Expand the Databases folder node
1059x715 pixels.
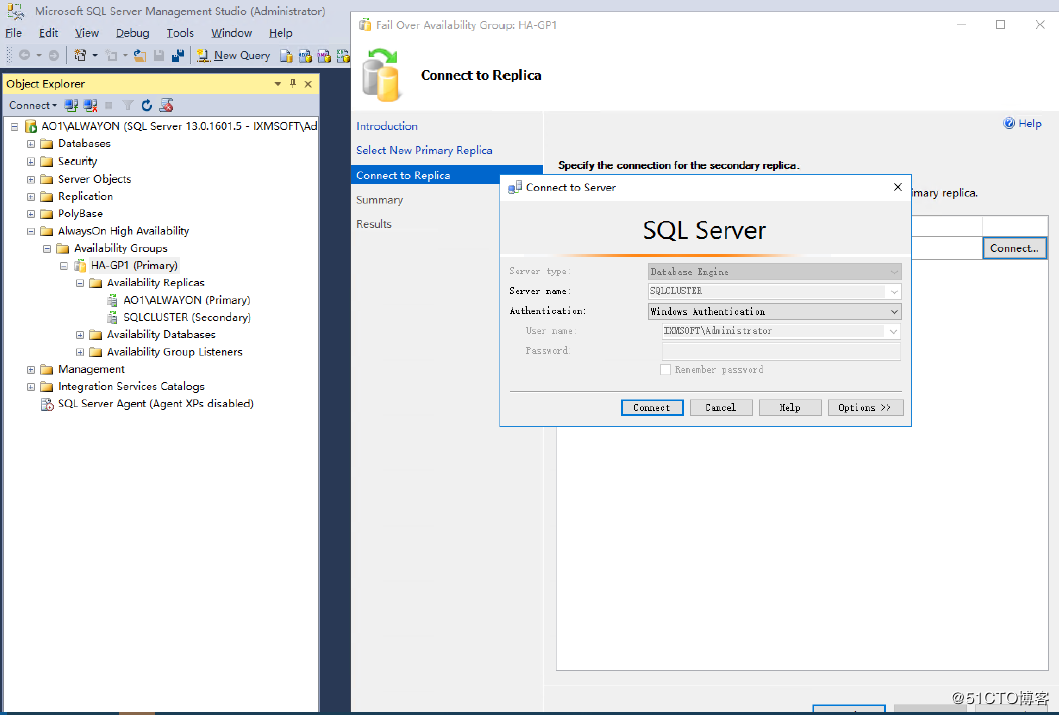30,144
